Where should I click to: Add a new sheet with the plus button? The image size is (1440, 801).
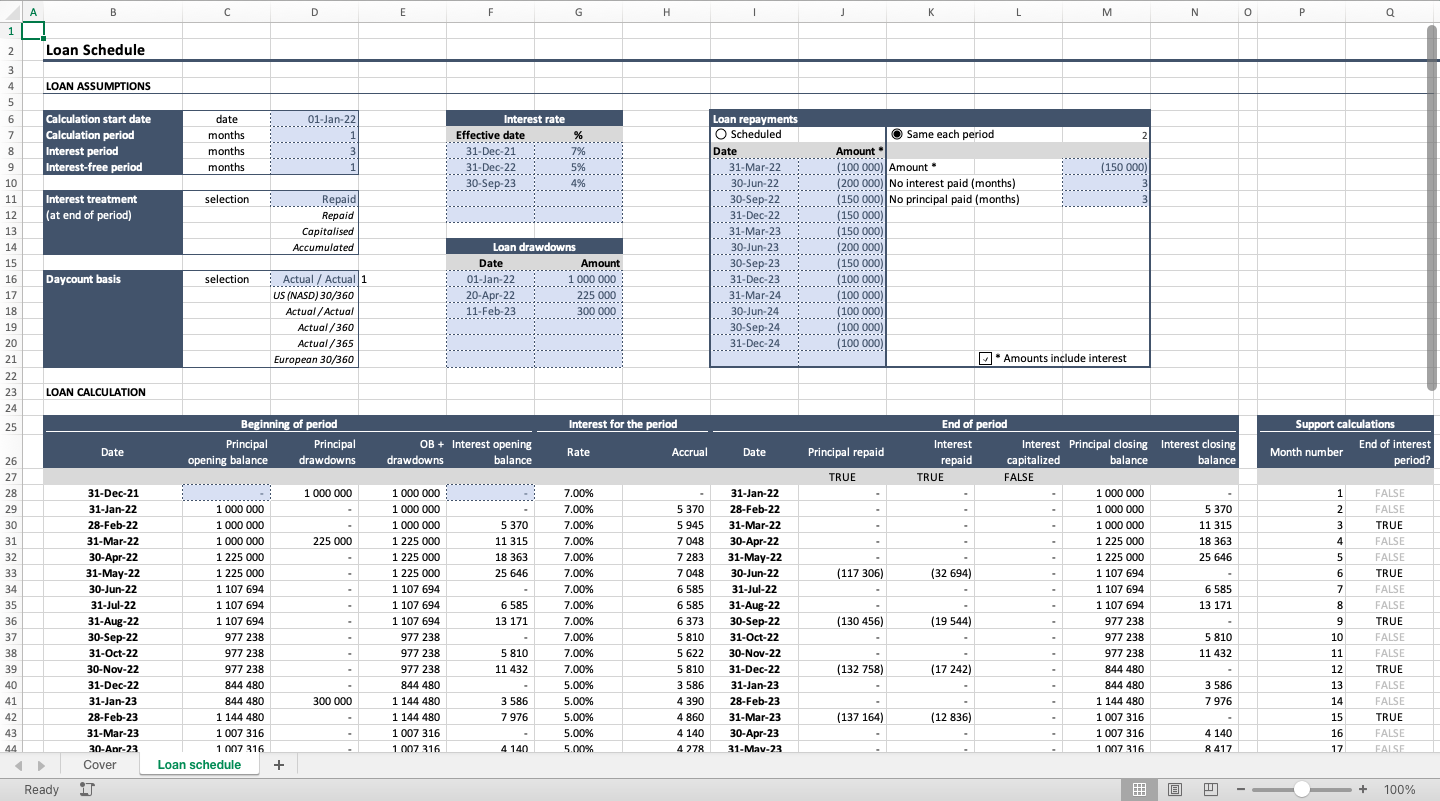tap(279, 765)
